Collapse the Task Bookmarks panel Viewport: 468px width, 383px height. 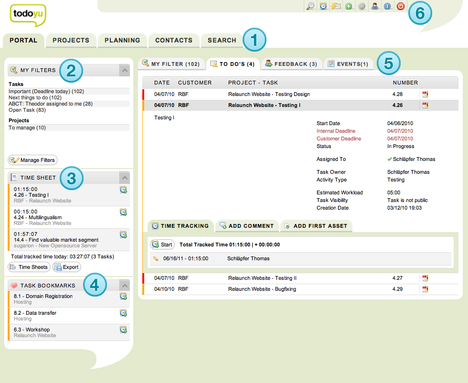tap(124, 285)
